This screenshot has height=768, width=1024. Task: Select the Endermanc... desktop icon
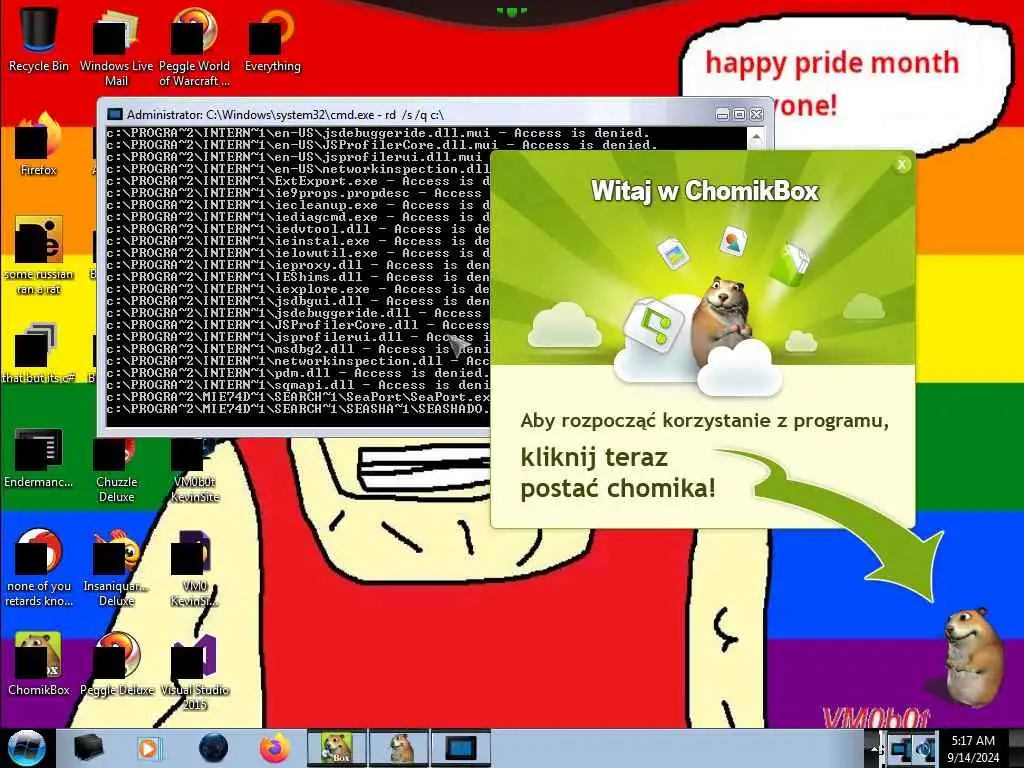point(39,457)
